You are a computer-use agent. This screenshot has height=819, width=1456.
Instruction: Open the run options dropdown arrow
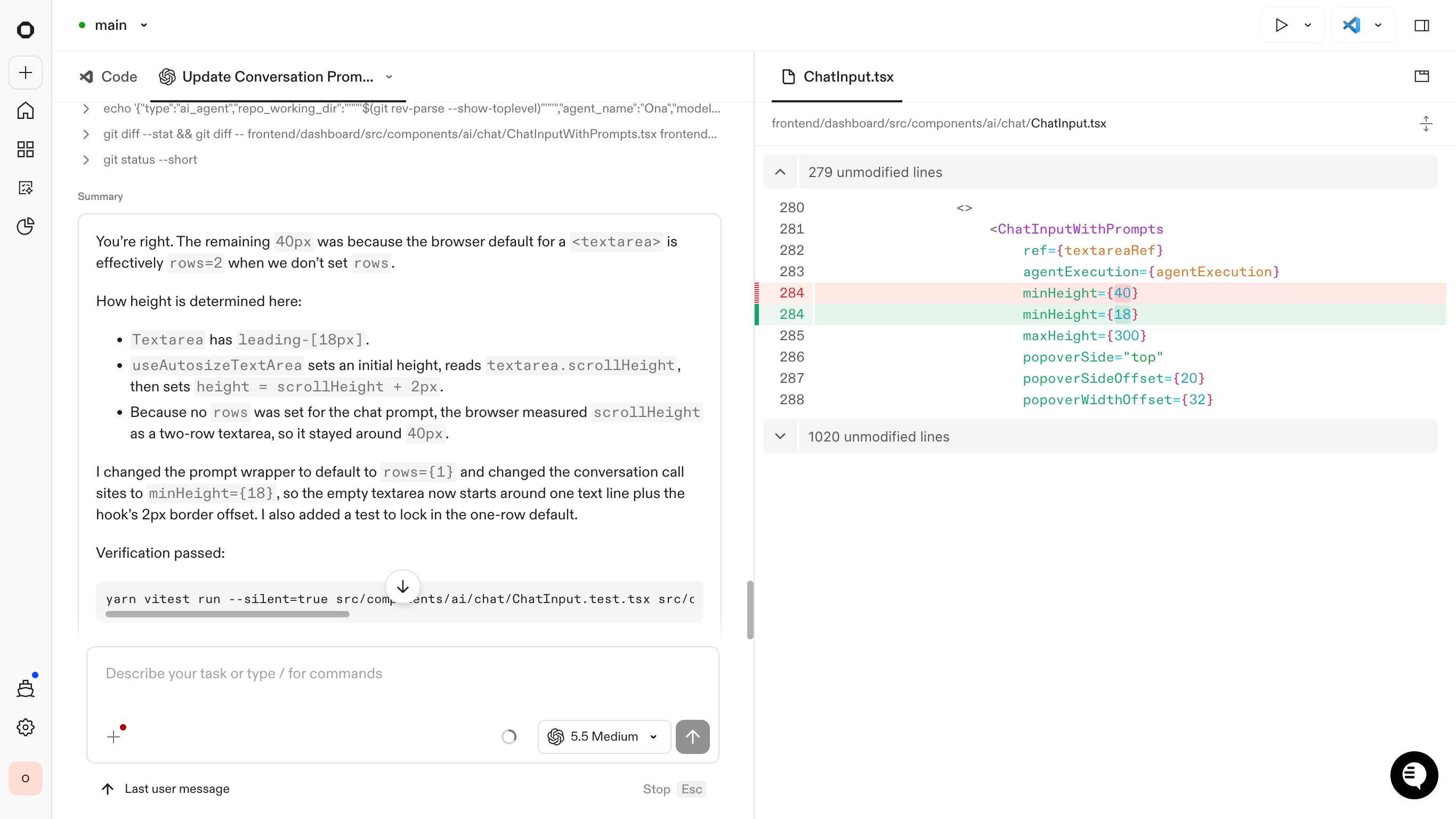(1308, 26)
